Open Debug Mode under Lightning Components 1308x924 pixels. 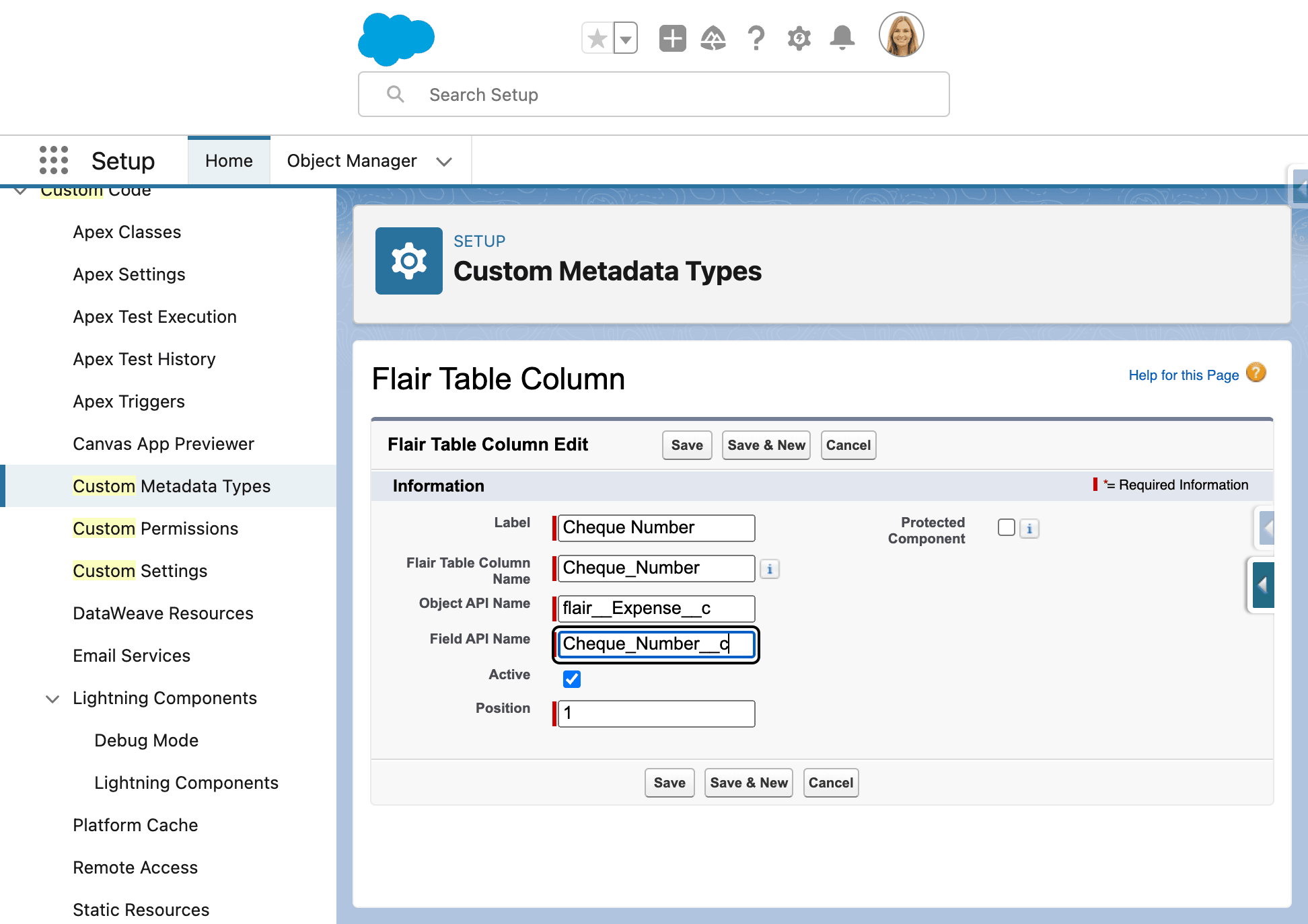[x=146, y=740]
